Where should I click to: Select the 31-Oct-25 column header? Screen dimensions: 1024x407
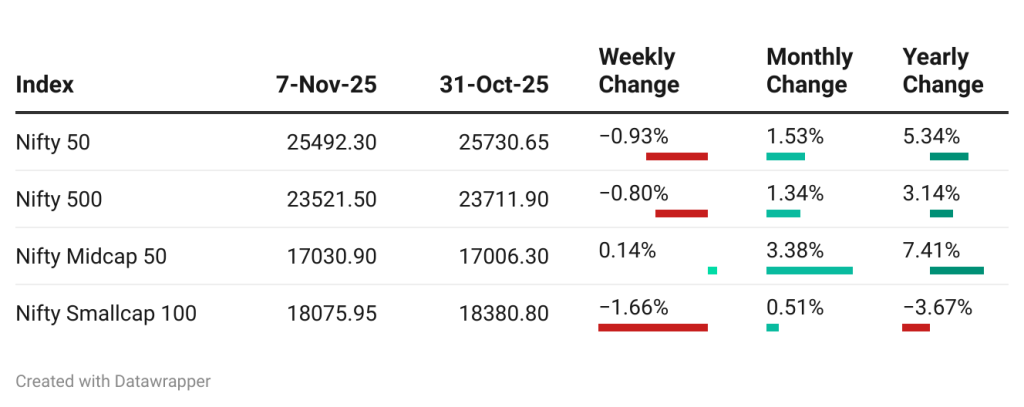click(x=494, y=84)
